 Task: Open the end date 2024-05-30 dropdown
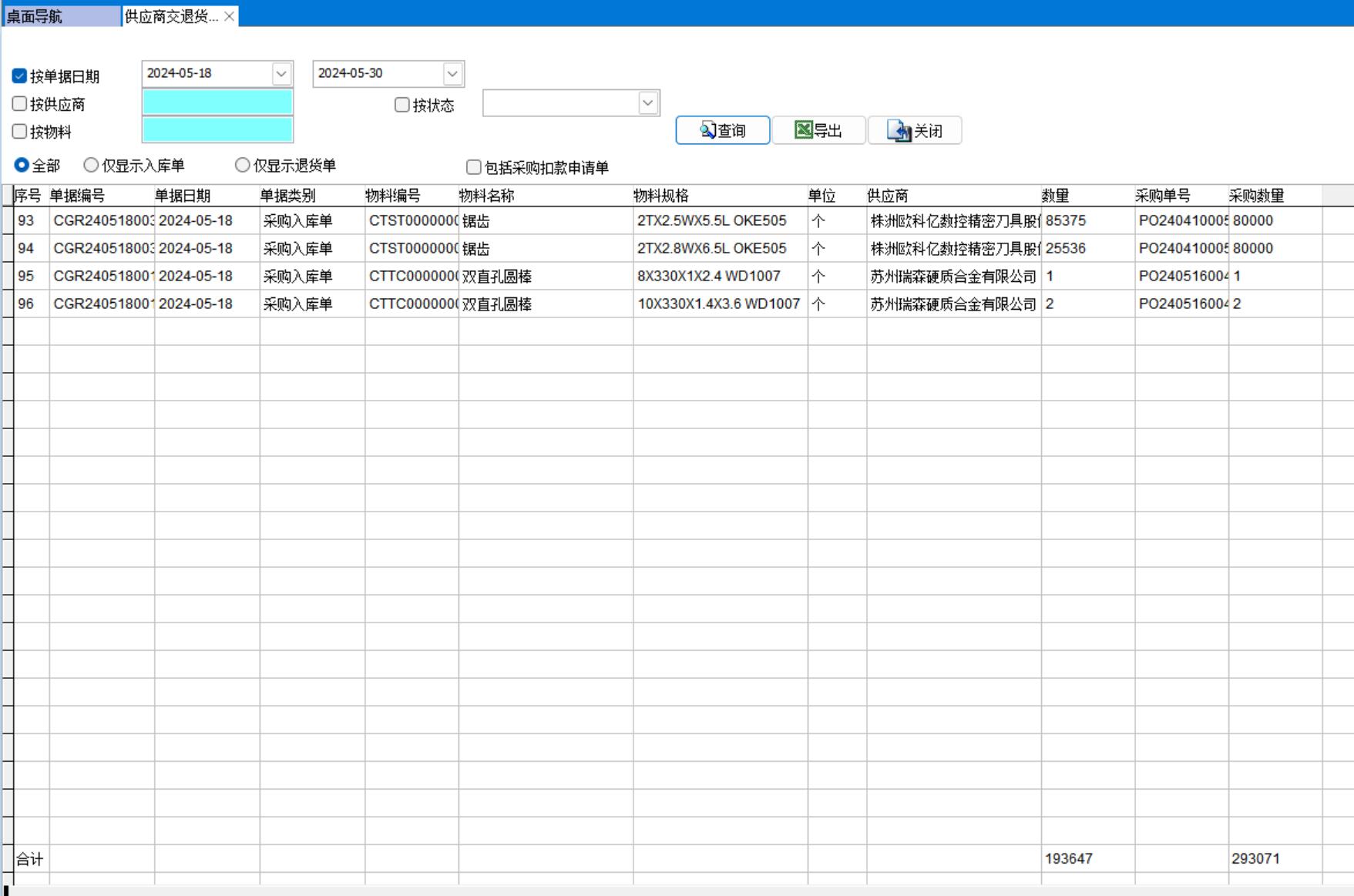click(452, 74)
